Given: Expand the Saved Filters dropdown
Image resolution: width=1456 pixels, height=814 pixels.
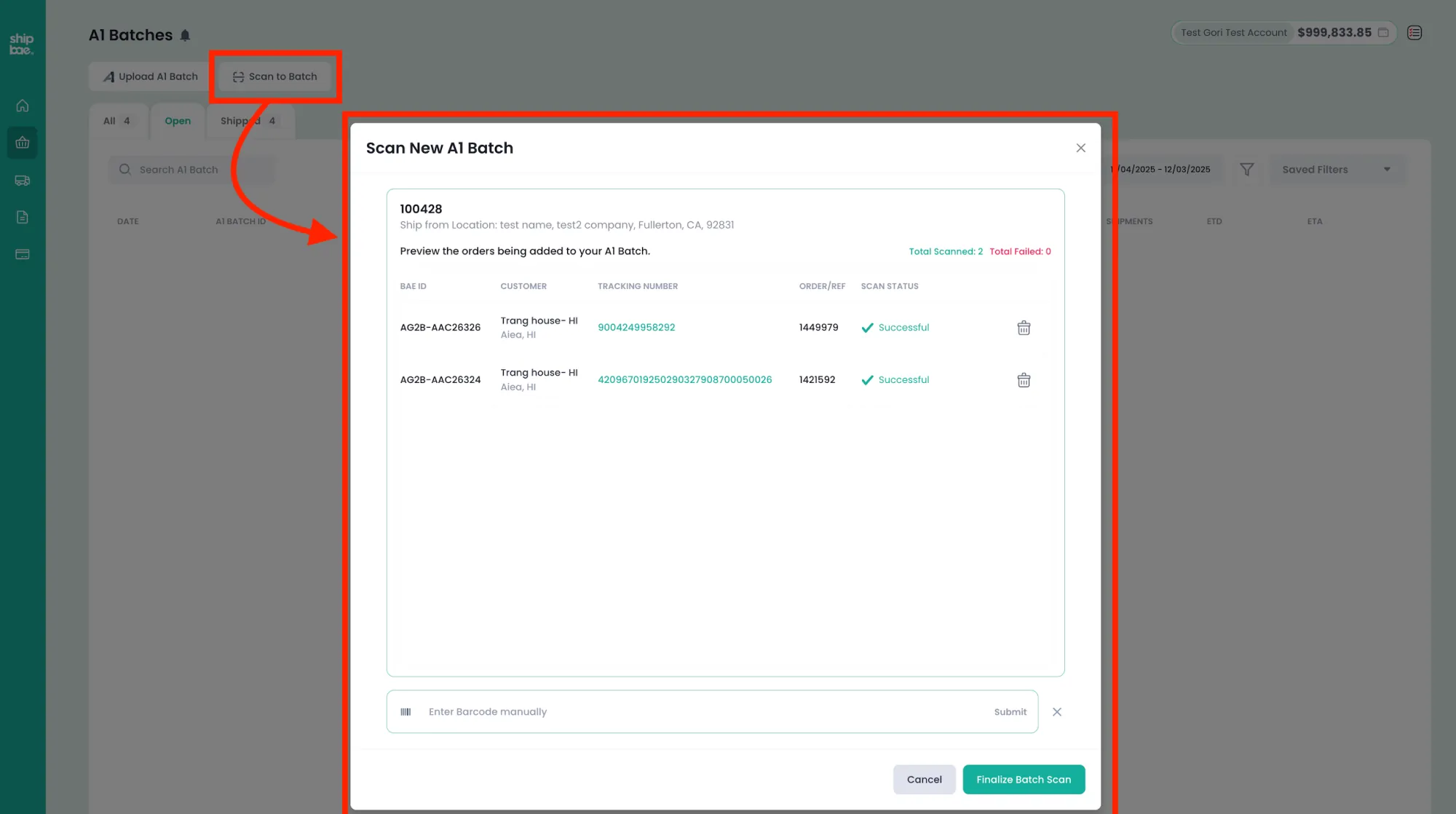Looking at the screenshot, I should point(1336,170).
